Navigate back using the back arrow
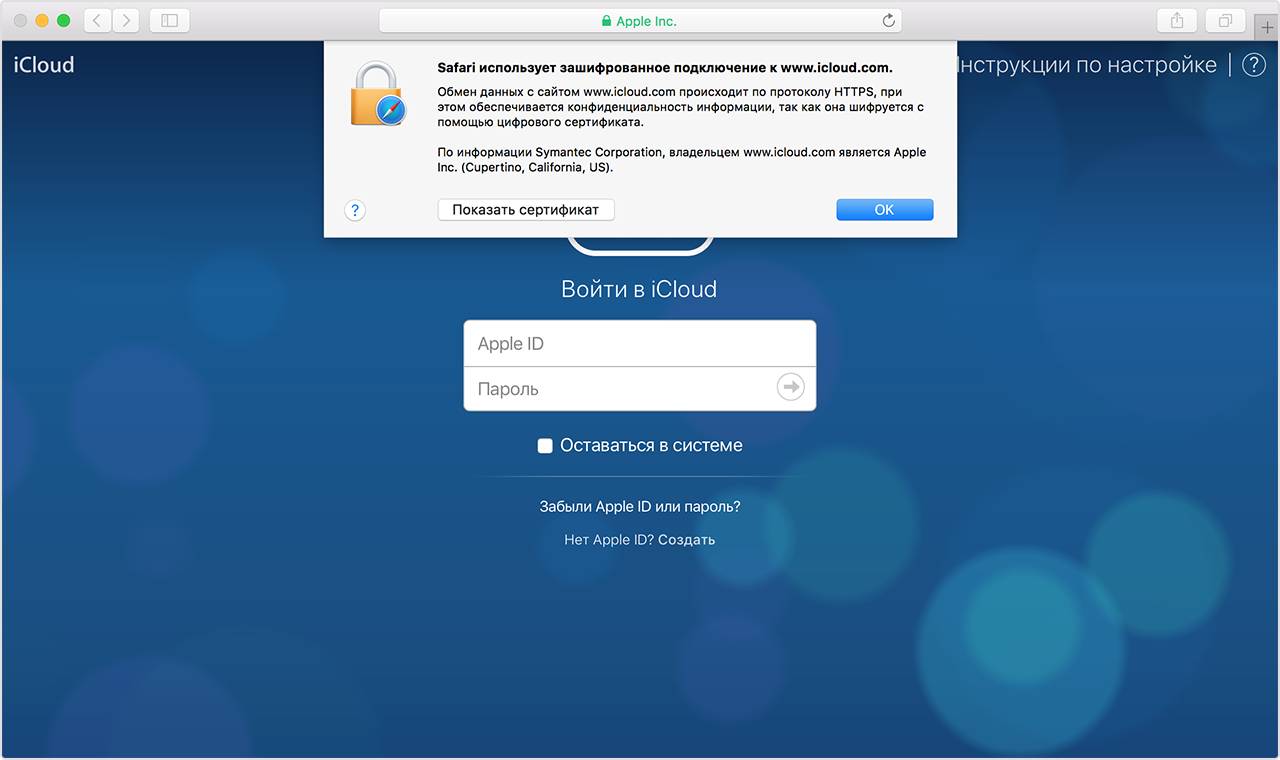The width and height of the screenshot is (1280, 760). [x=96, y=20]
